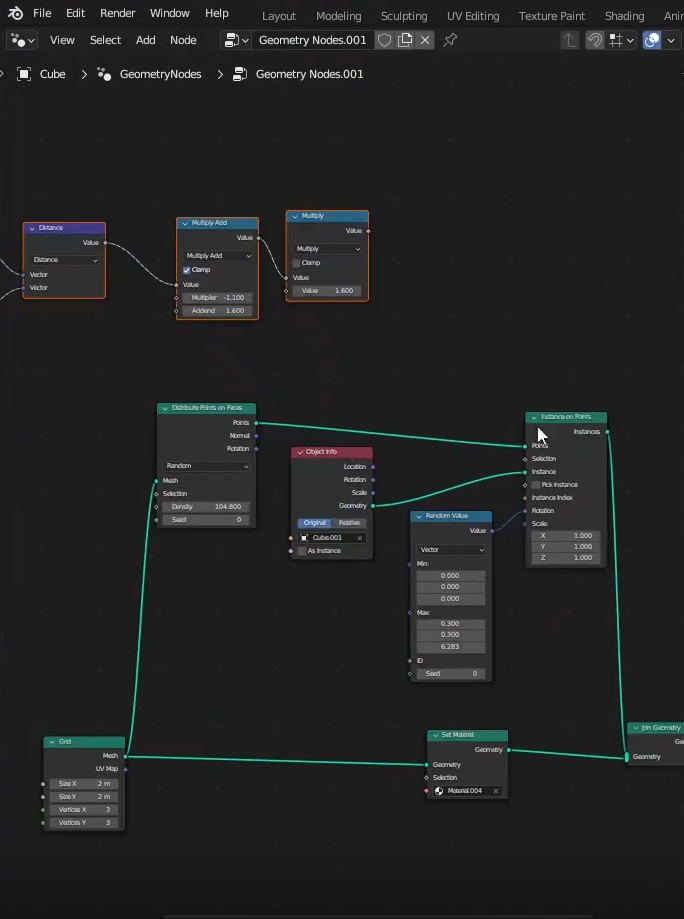
Task: Collapse the Random Value node
Action: click(419, 516)
